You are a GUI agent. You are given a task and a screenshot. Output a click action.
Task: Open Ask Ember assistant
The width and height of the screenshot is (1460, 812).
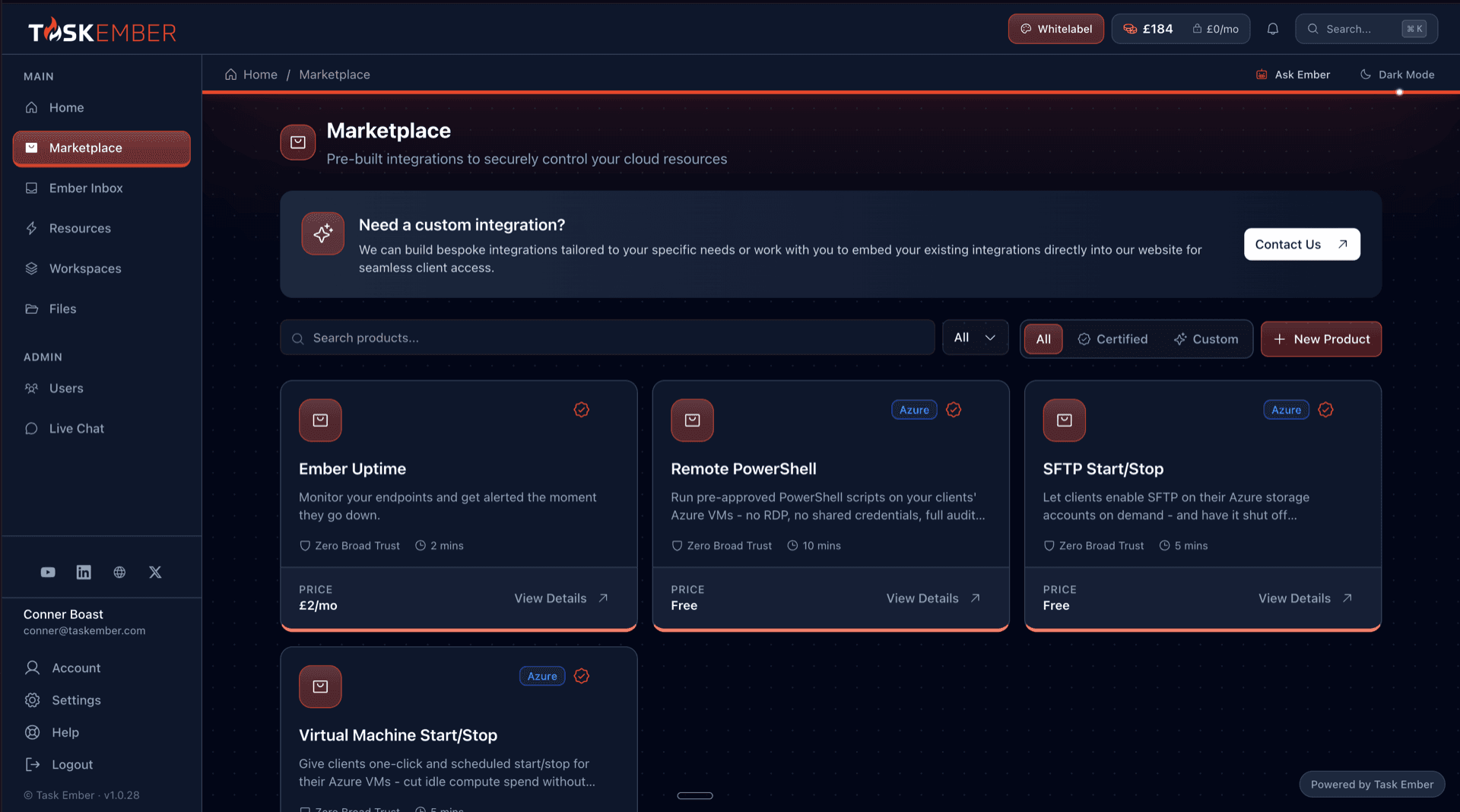(1293, 75)
